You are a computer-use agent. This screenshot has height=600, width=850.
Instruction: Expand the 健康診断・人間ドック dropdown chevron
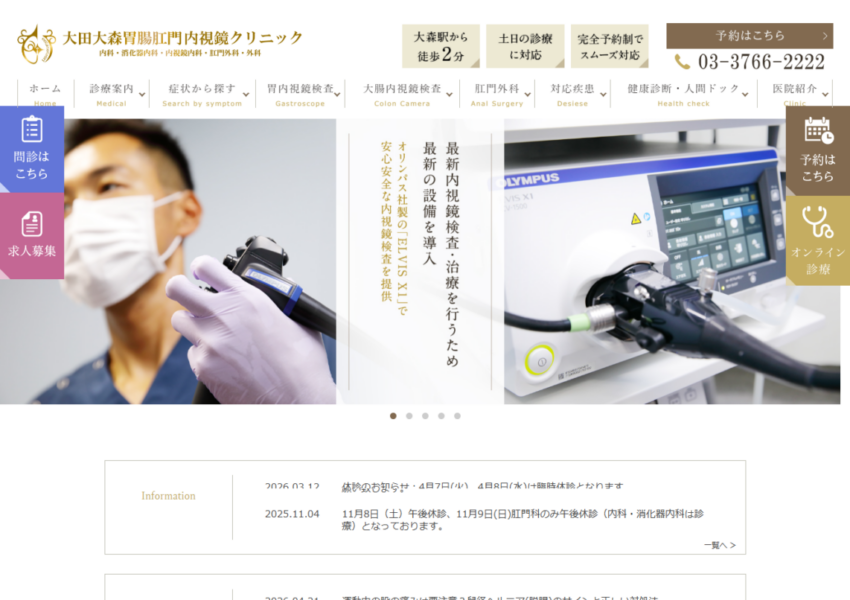(x=745, y=95)
